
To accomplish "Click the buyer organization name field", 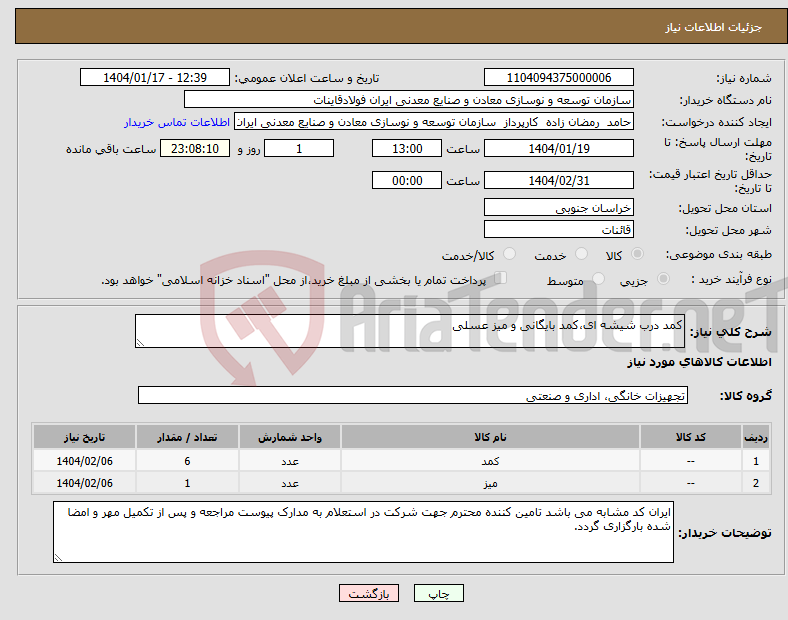I will click(409, 99).
